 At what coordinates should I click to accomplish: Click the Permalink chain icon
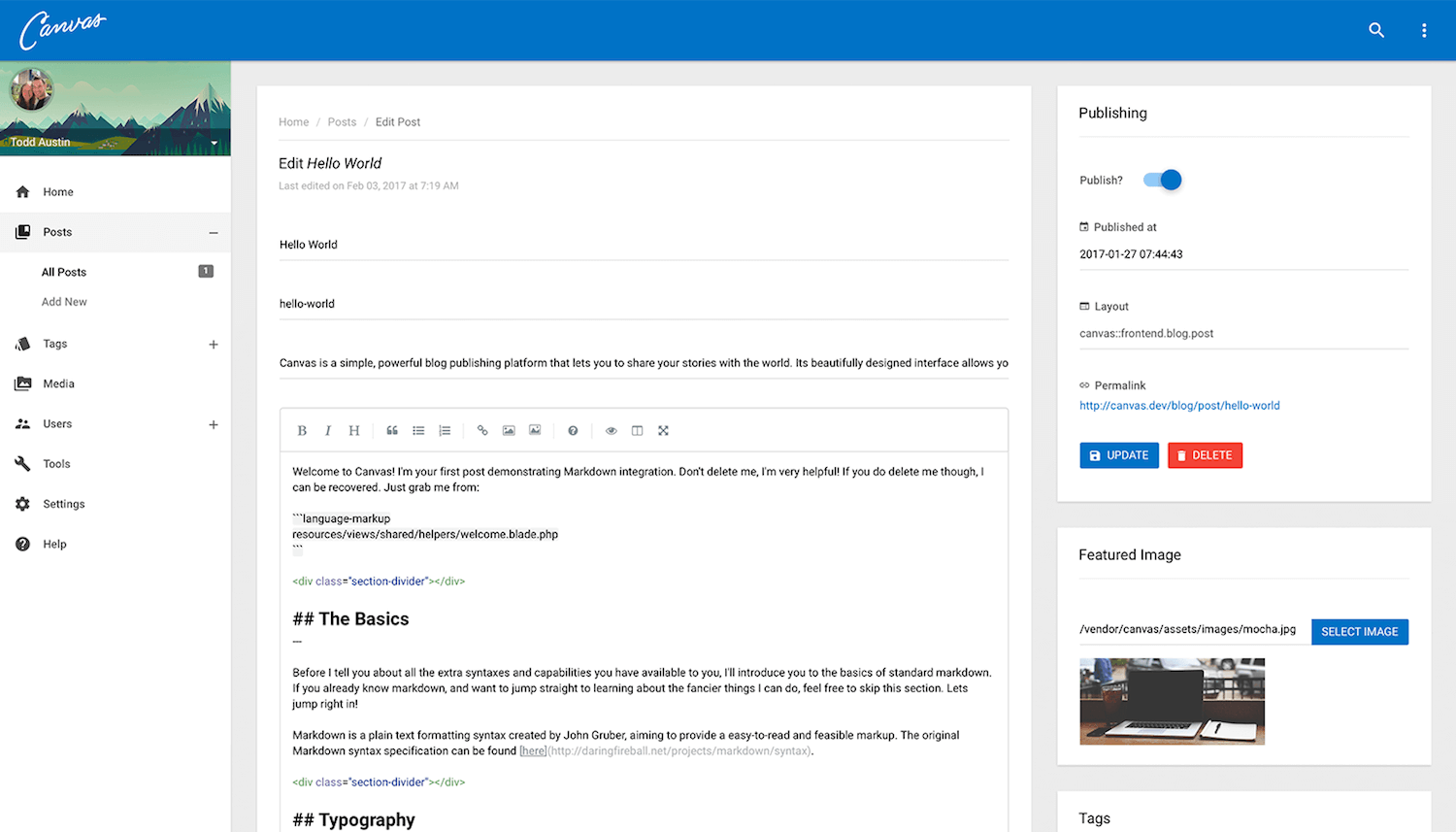(x=1084, y=385)
